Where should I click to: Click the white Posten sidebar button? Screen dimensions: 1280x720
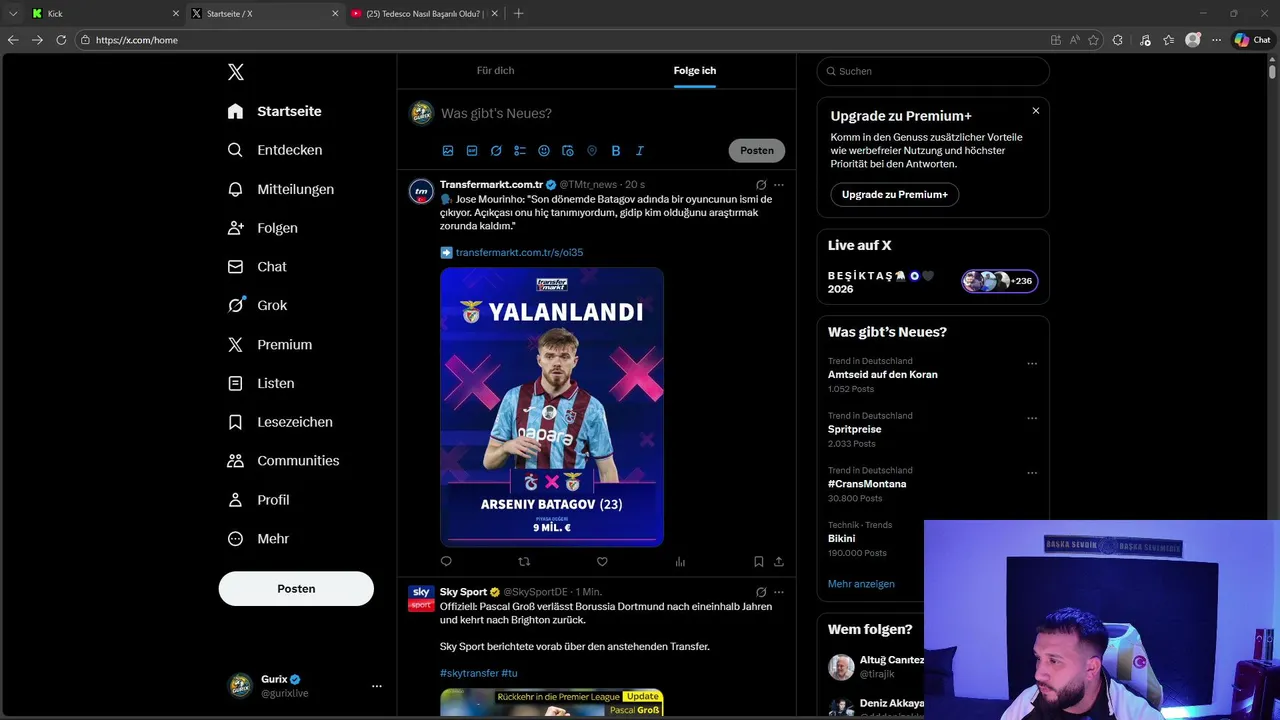pos(296,589)
